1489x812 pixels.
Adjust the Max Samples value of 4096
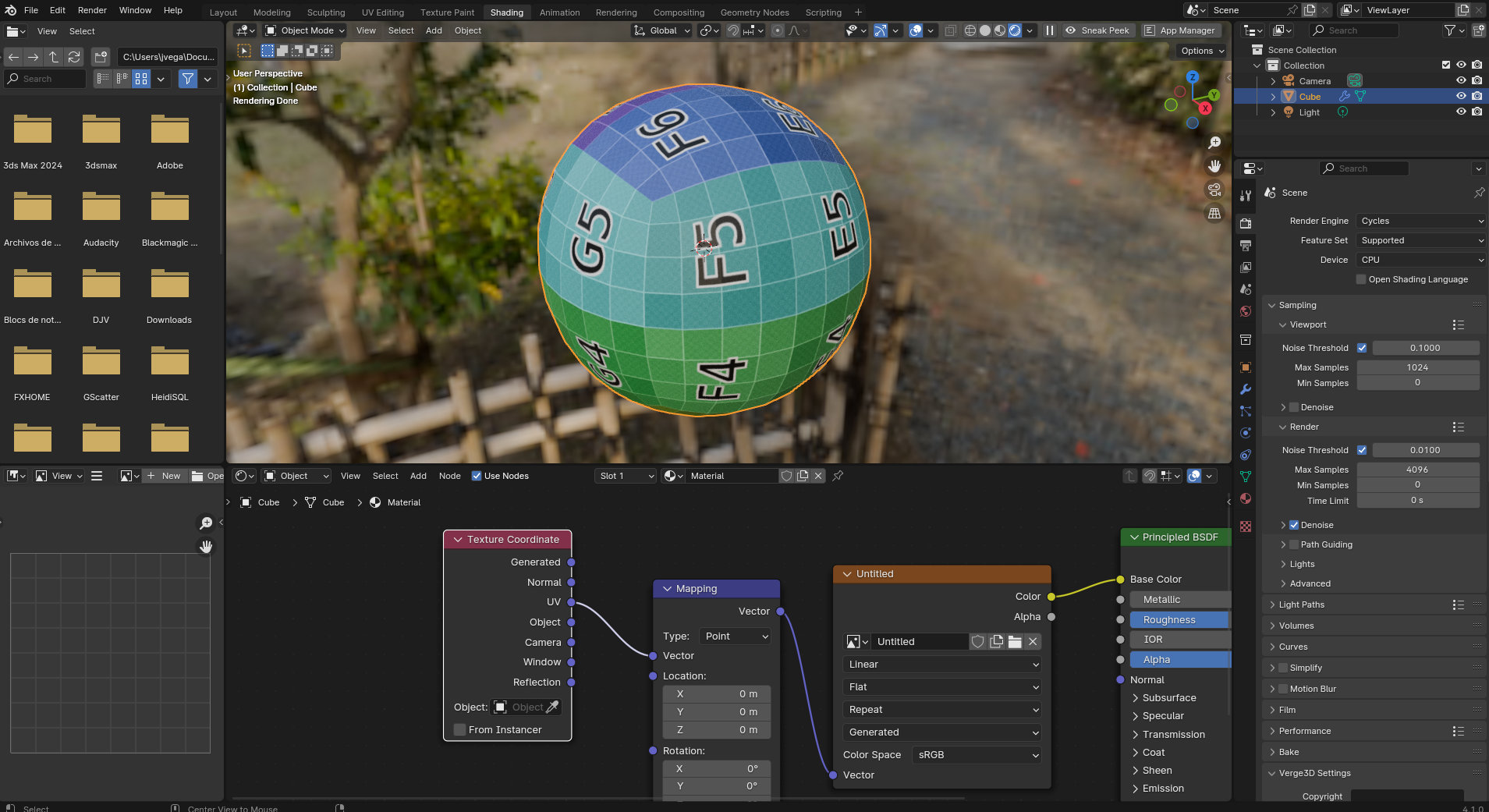pyautogui.click(x=1418, y=469)
